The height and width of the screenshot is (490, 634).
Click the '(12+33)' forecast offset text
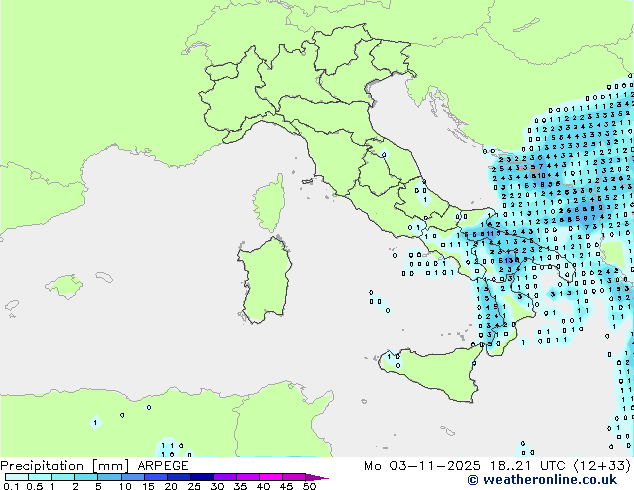tap(602, 466)
